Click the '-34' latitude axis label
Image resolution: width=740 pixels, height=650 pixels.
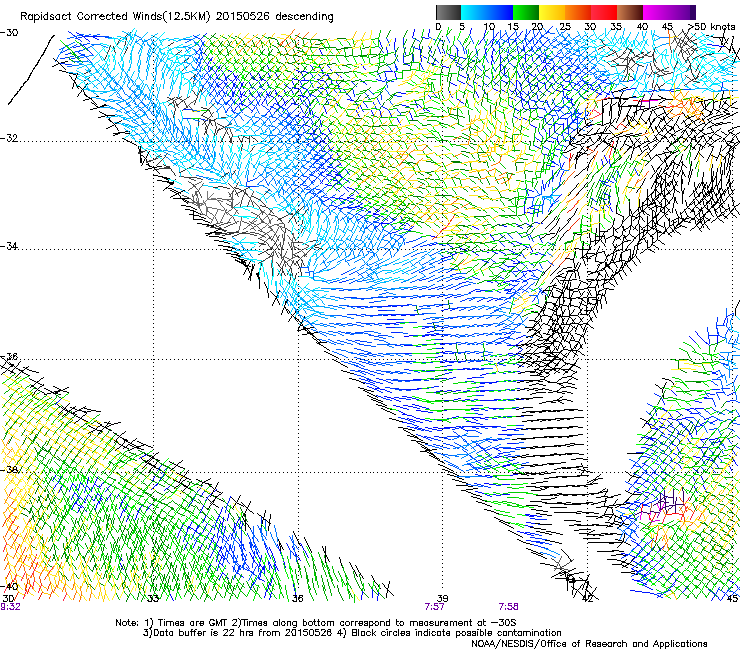click(9, 246)
